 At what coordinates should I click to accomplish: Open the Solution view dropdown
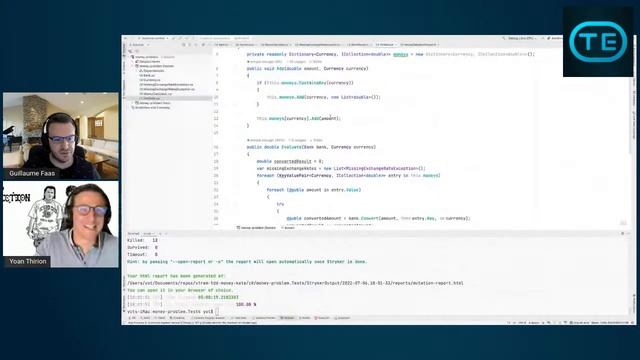[x=139, y=44]
